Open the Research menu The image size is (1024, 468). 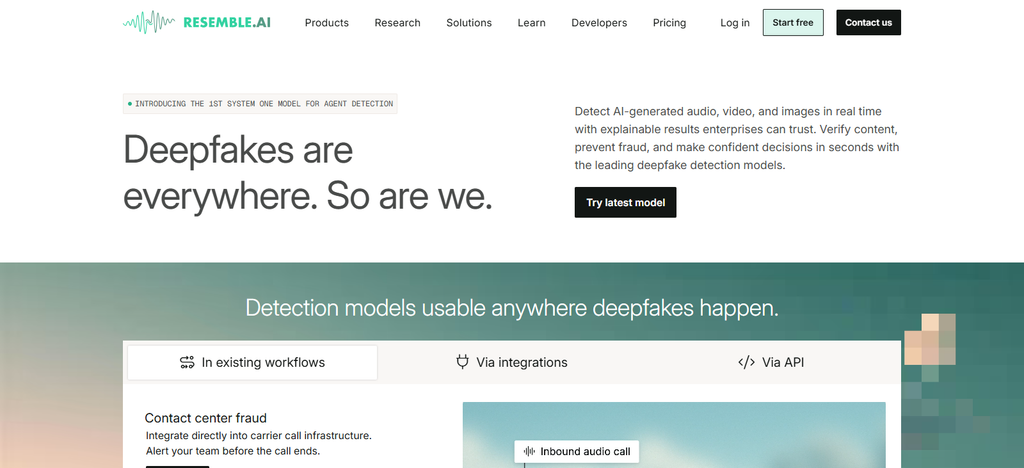[x=397, y=23]
